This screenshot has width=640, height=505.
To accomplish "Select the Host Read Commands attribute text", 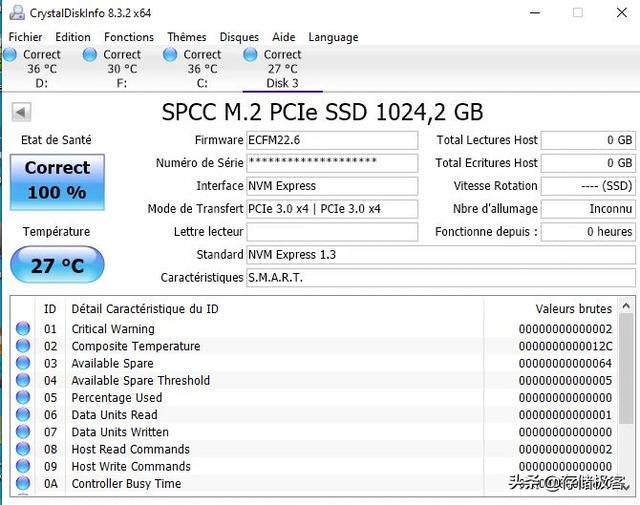I will (x=131, y=449).
